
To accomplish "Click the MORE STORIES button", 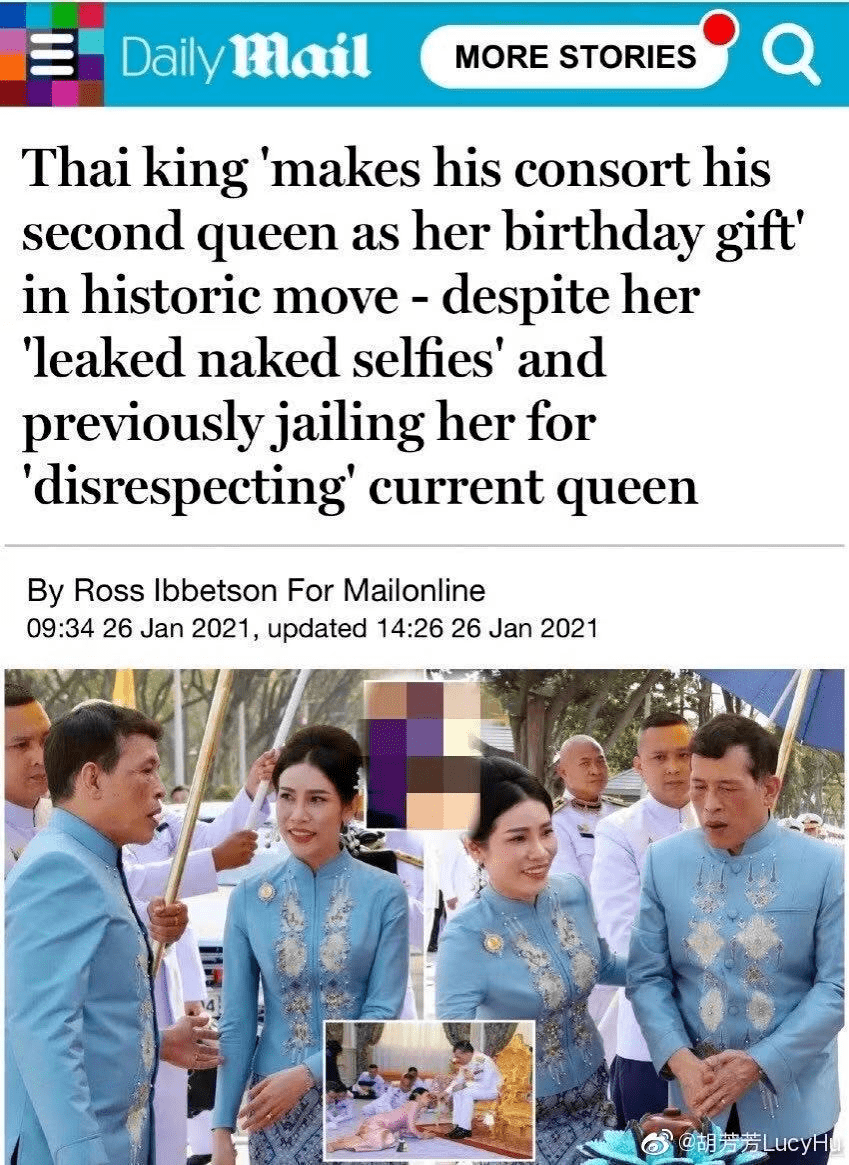I will pos(574,57).
